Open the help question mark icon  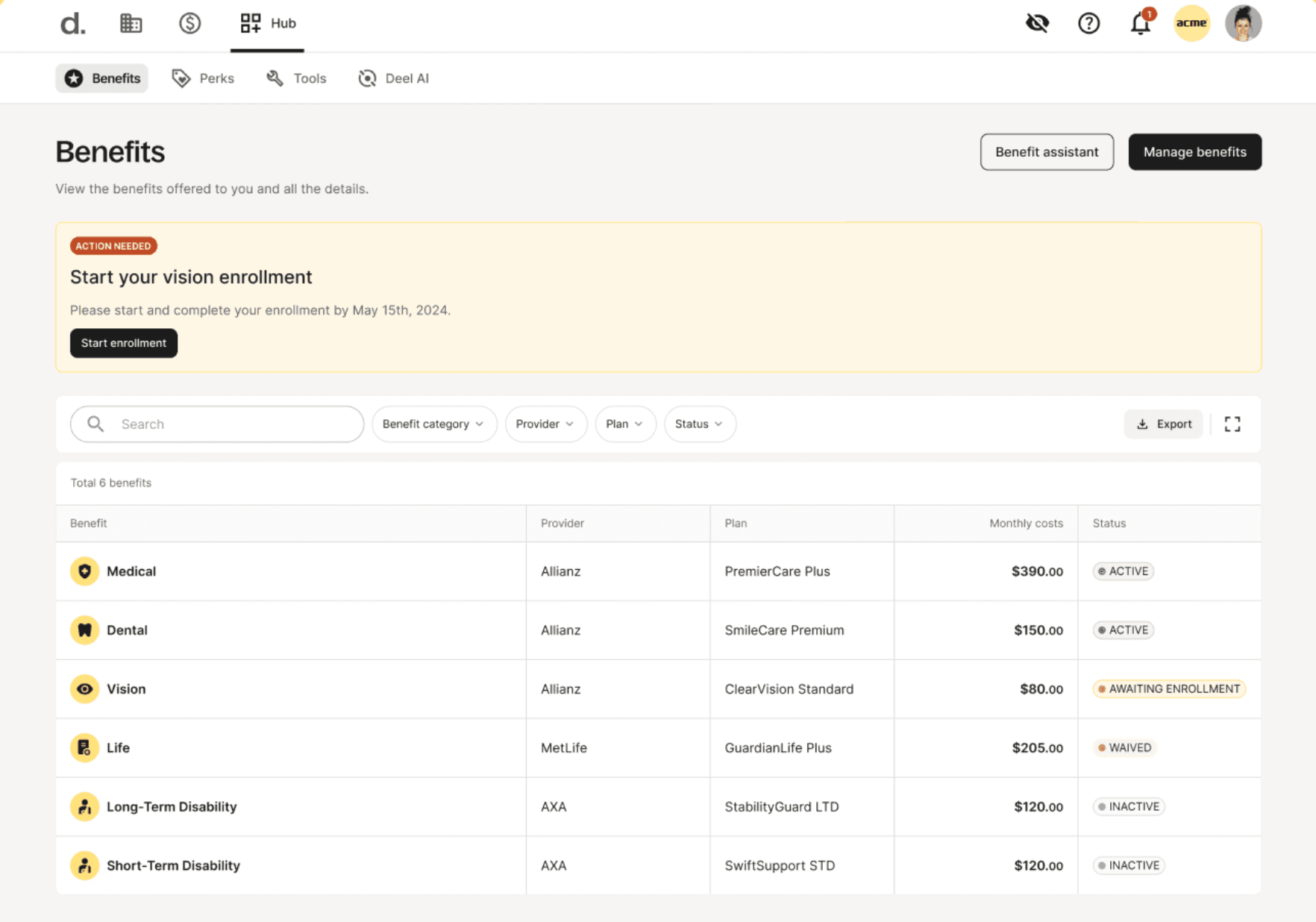[x=1089, y=23]
